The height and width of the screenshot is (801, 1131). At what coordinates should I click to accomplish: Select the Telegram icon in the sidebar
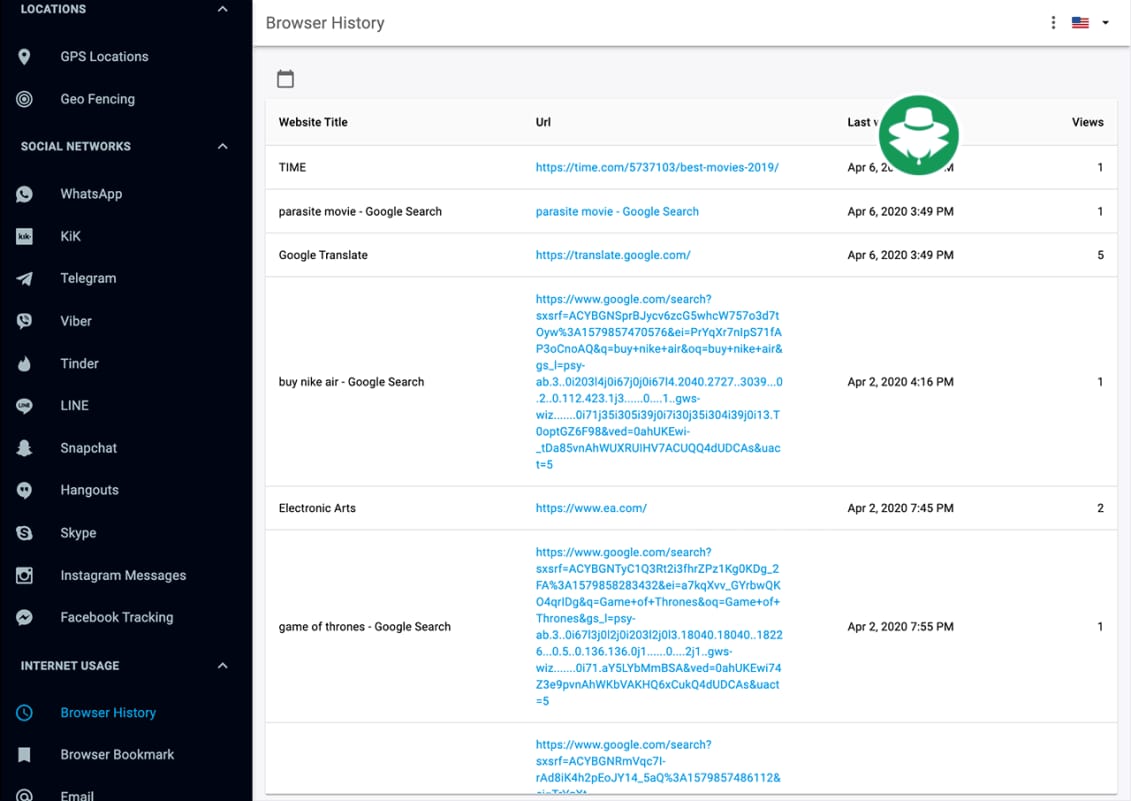pyautogui.click(x=24, y=278)
